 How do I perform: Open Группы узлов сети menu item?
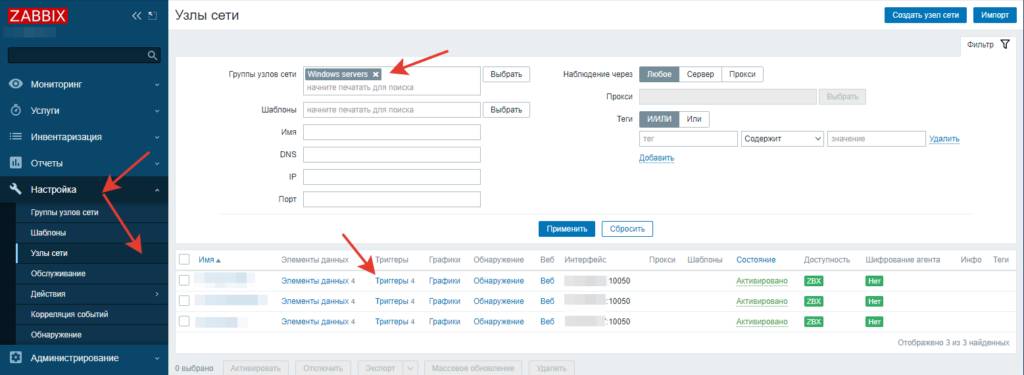click(65, 212)
